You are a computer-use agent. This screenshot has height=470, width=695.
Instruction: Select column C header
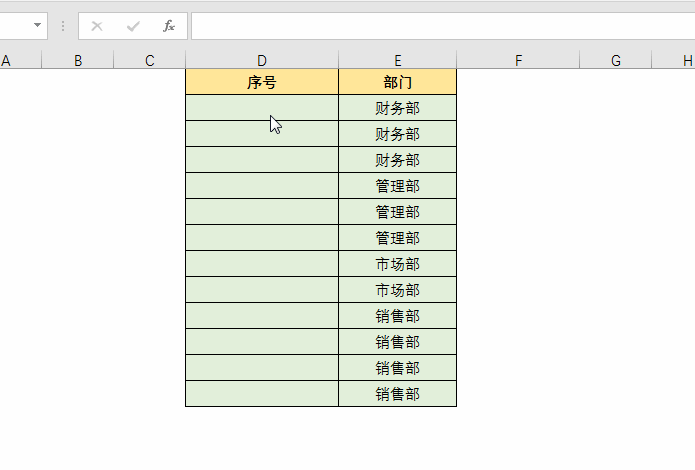[149, 60]
